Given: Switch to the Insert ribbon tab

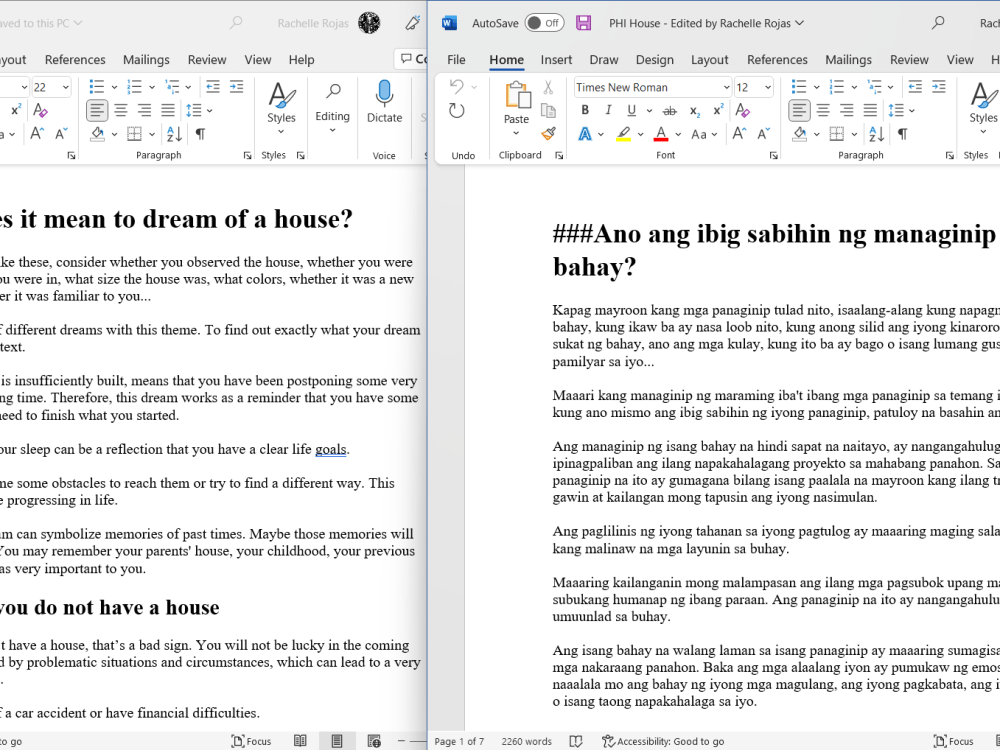Looking at the screenshot, I should coord(556,60).
